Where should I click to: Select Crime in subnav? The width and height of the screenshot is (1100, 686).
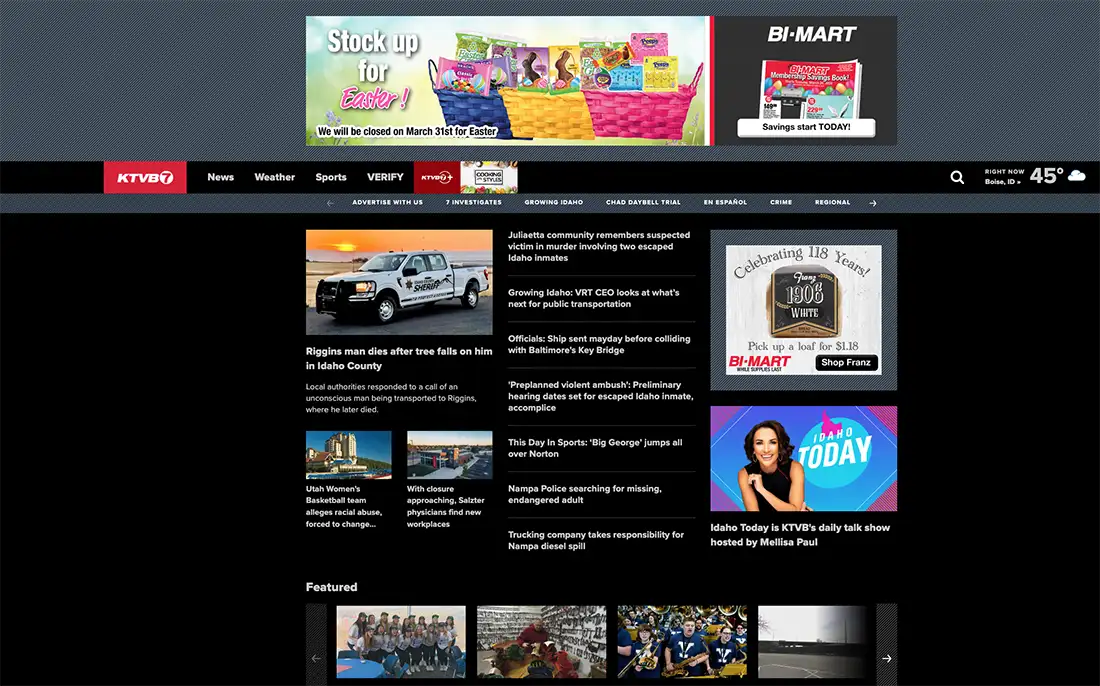coord(781,203)
